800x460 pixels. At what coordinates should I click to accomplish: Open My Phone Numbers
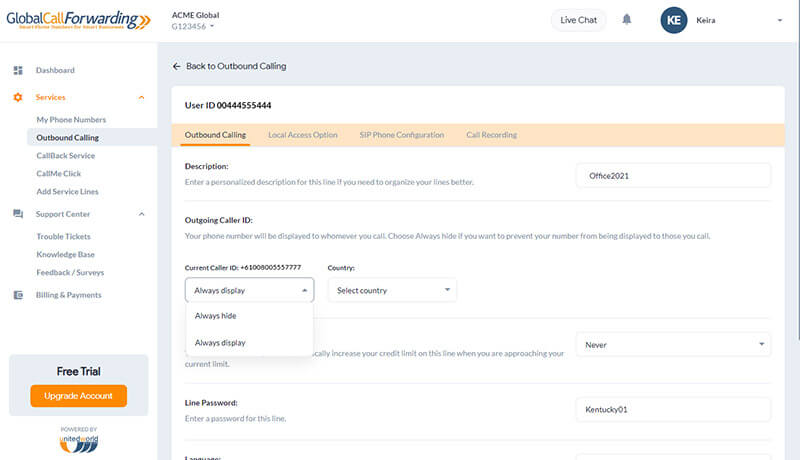click(x=71, y=120)
